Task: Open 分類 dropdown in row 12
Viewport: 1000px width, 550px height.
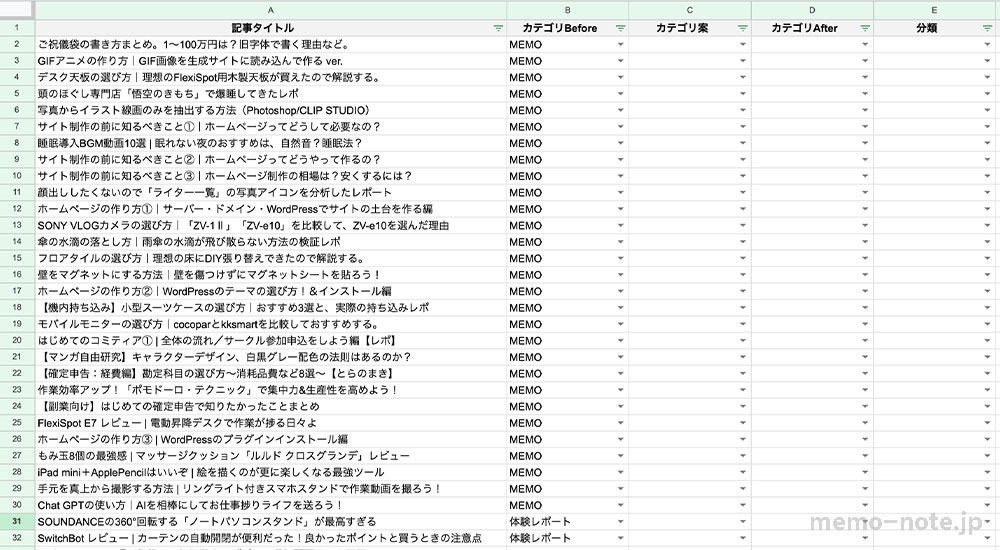Action: [x=988, y=209]
